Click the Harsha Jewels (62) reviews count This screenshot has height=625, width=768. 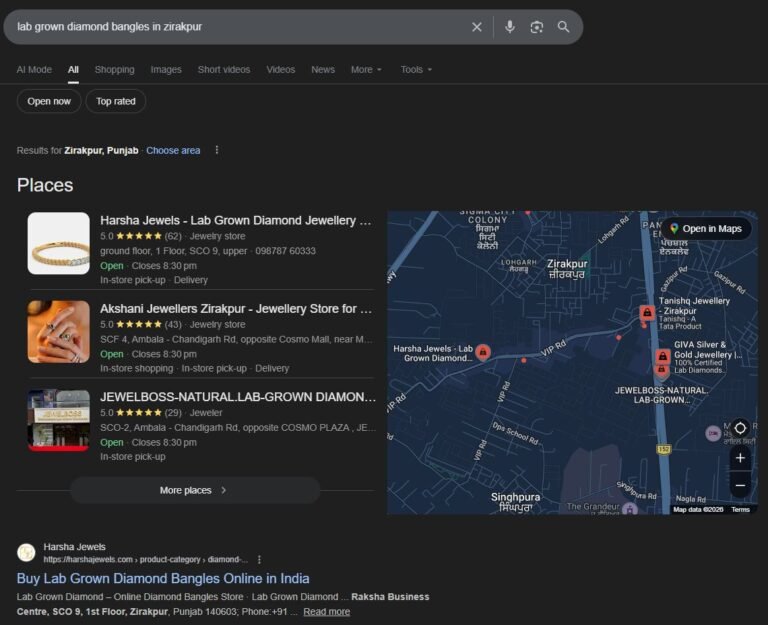pos(173,236)
